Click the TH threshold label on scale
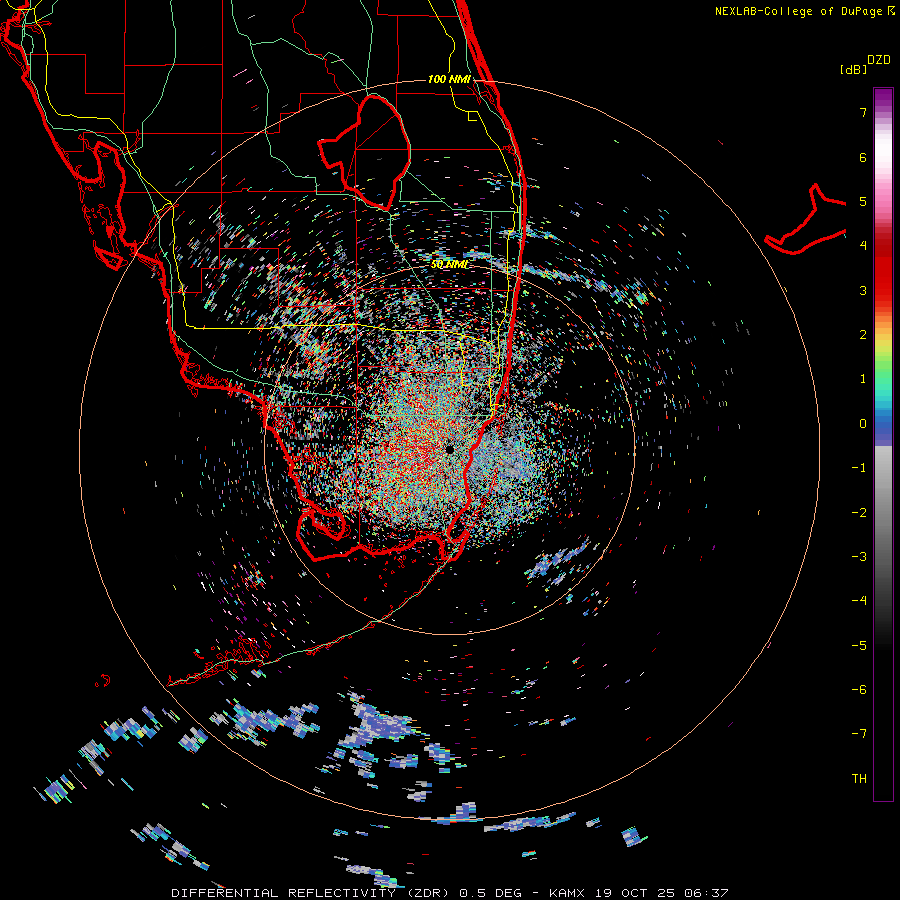Viewport: 900px width, 900px height. pos(859,779)
